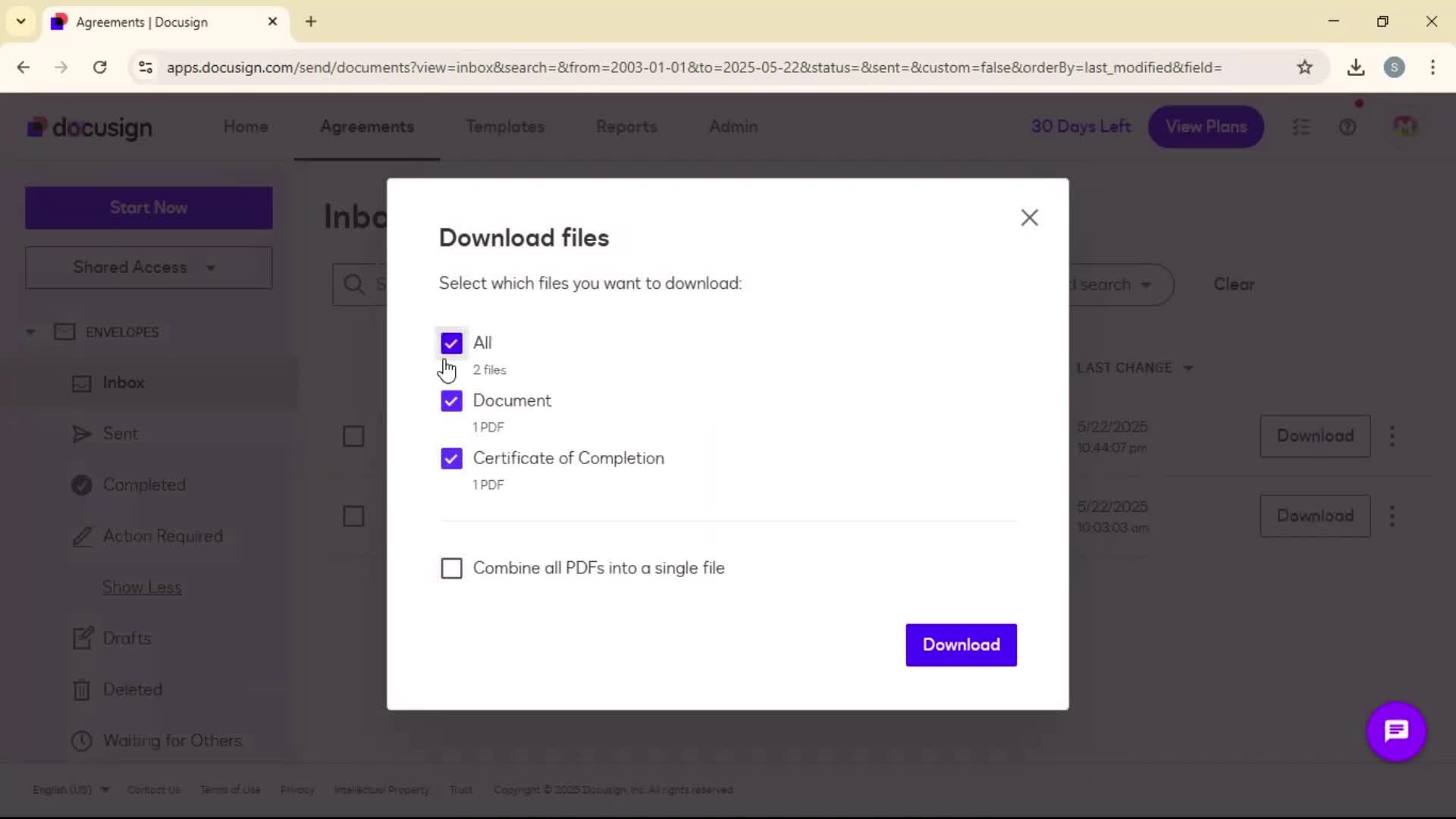Click the View Plans button
1456x819 pixels.
(1206, 127)
